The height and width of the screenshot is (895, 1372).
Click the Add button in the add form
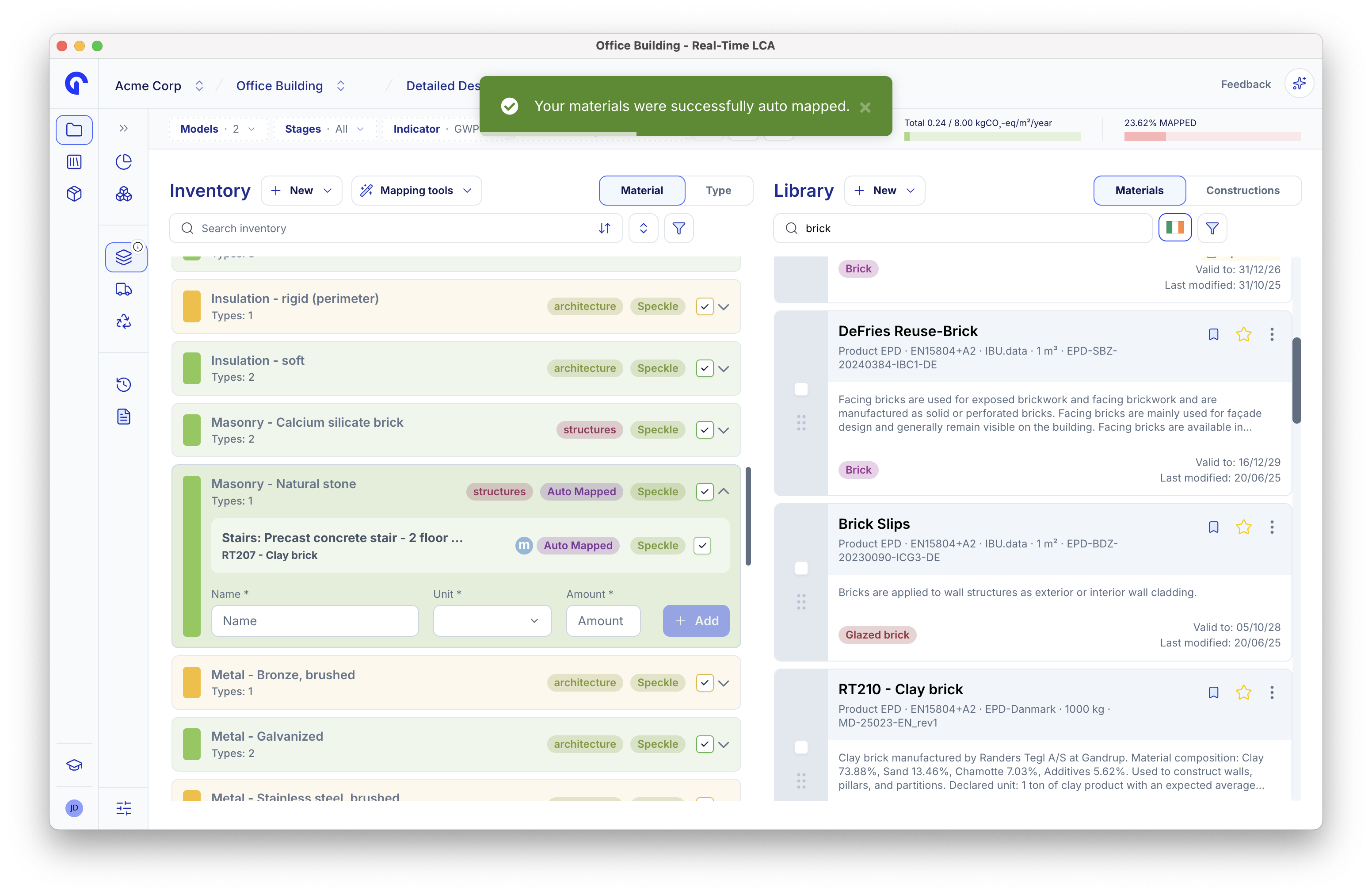[x=696, y=620]
